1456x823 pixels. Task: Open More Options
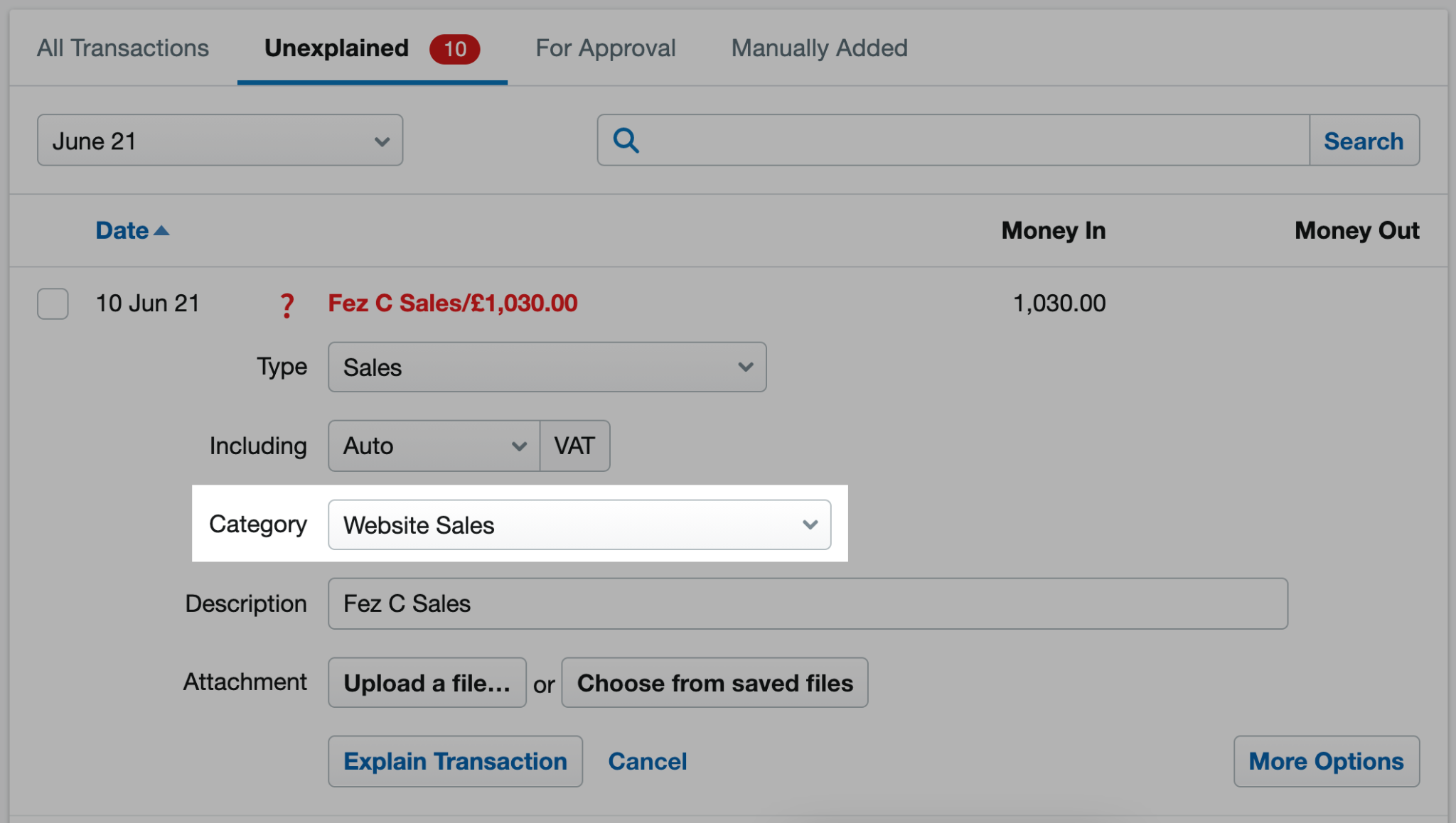[1327, 761]
